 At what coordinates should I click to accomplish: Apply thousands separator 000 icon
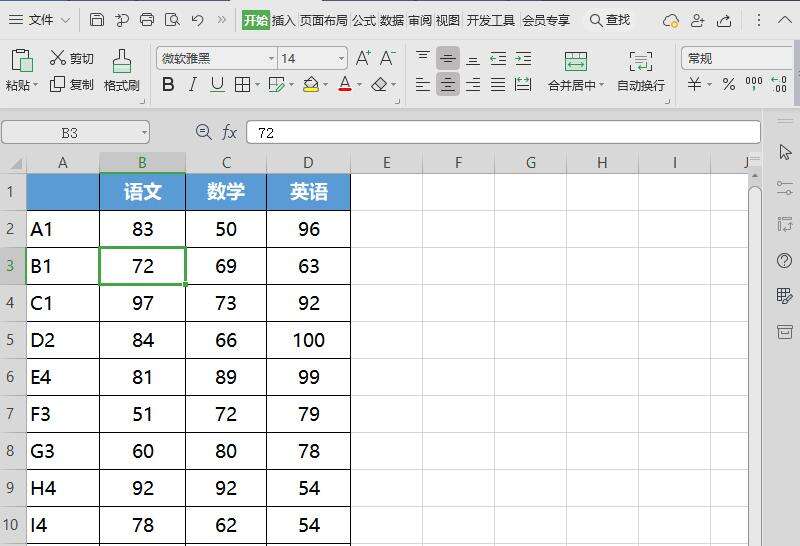pos(754,84)
